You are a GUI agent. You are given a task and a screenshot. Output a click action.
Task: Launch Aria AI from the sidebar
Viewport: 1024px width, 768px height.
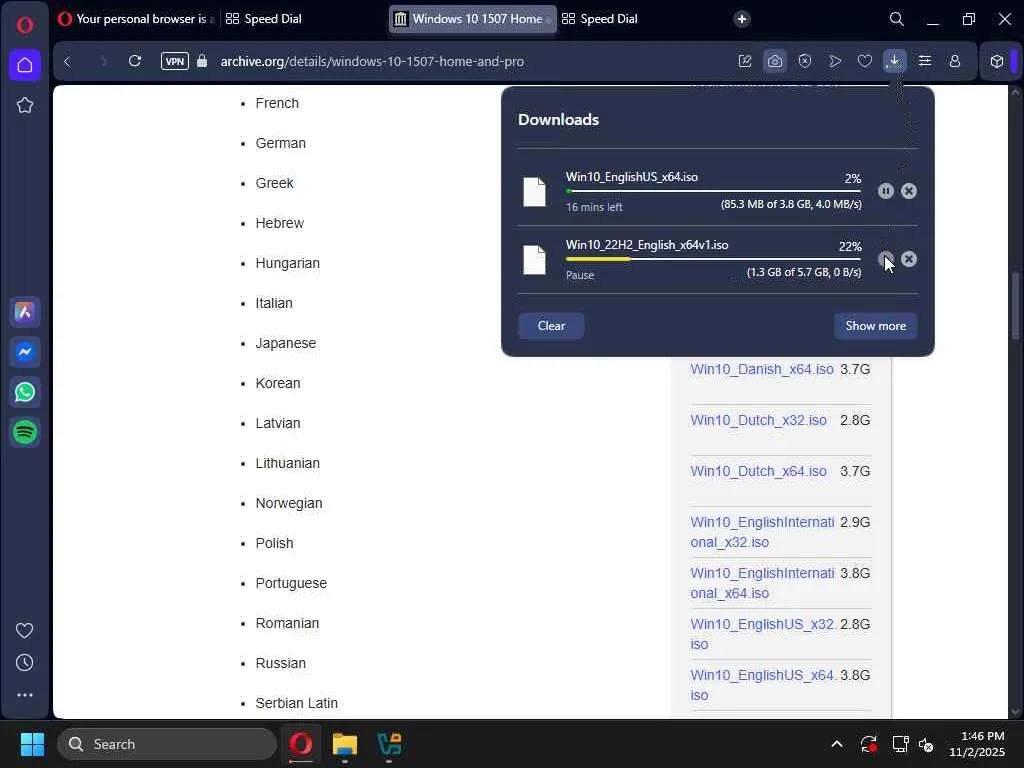point(25,312)
